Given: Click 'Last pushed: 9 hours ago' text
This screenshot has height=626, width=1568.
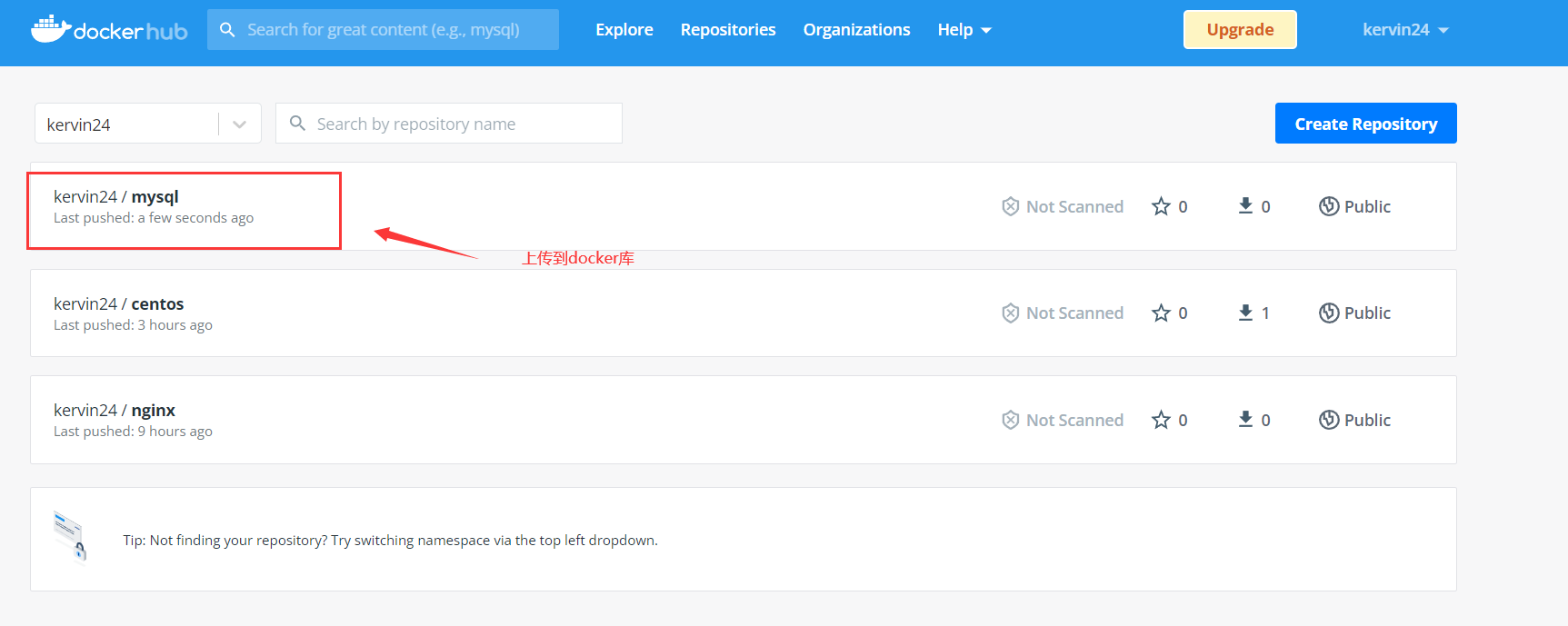Looking at the screenshot, I should pyautogui.click(x=133, y=432).
